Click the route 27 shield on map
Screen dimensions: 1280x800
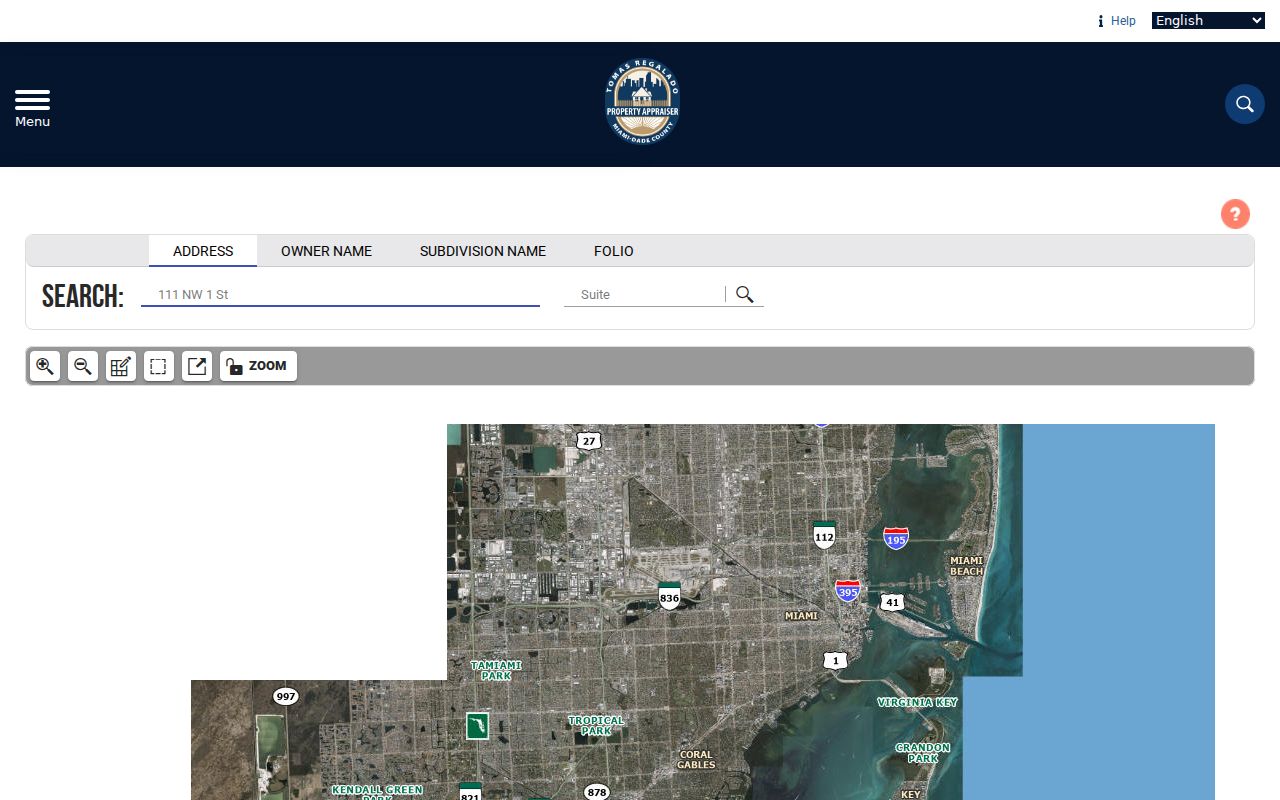589,441
